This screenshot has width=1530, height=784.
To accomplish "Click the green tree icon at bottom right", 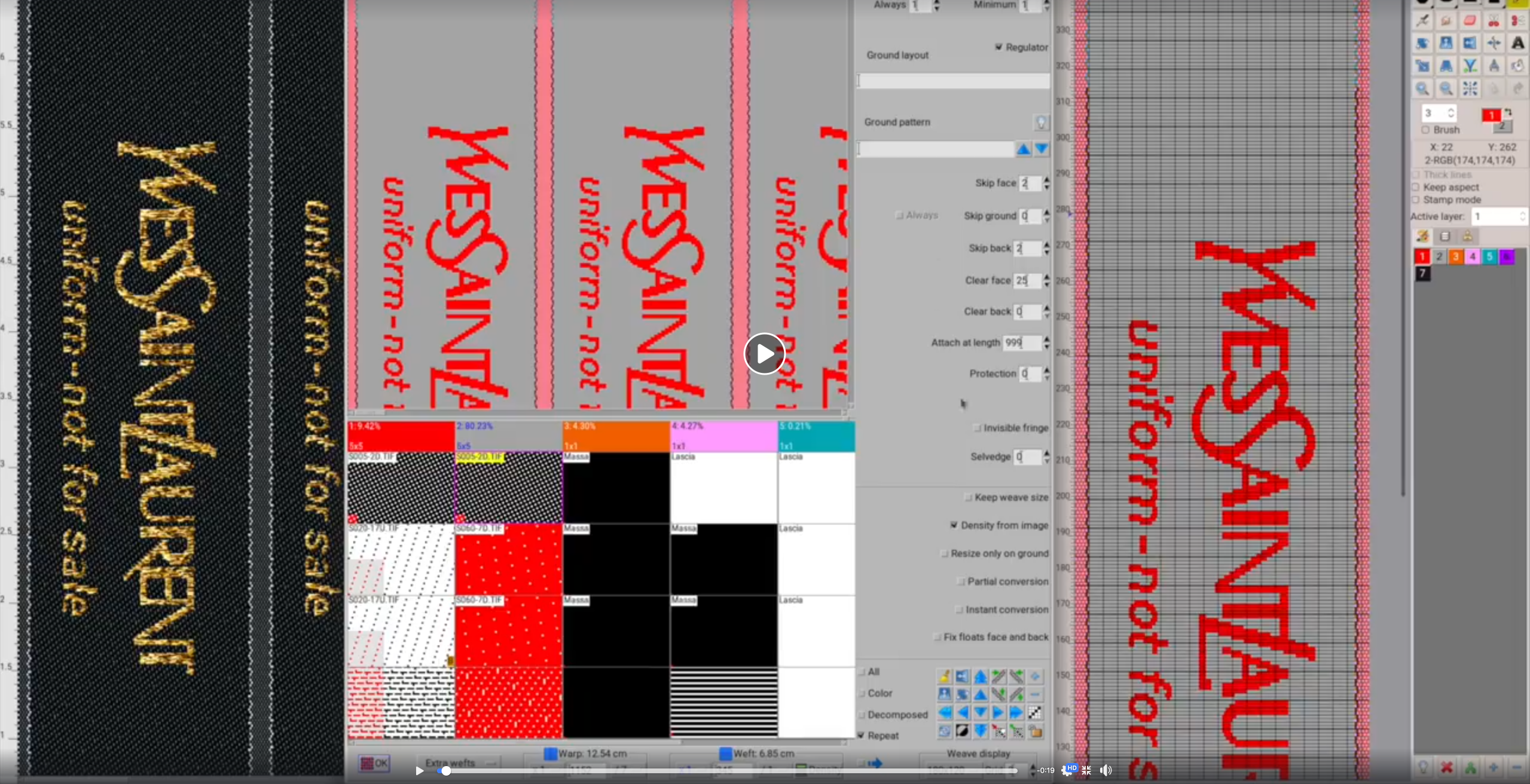I will (x=1470, y=767).
